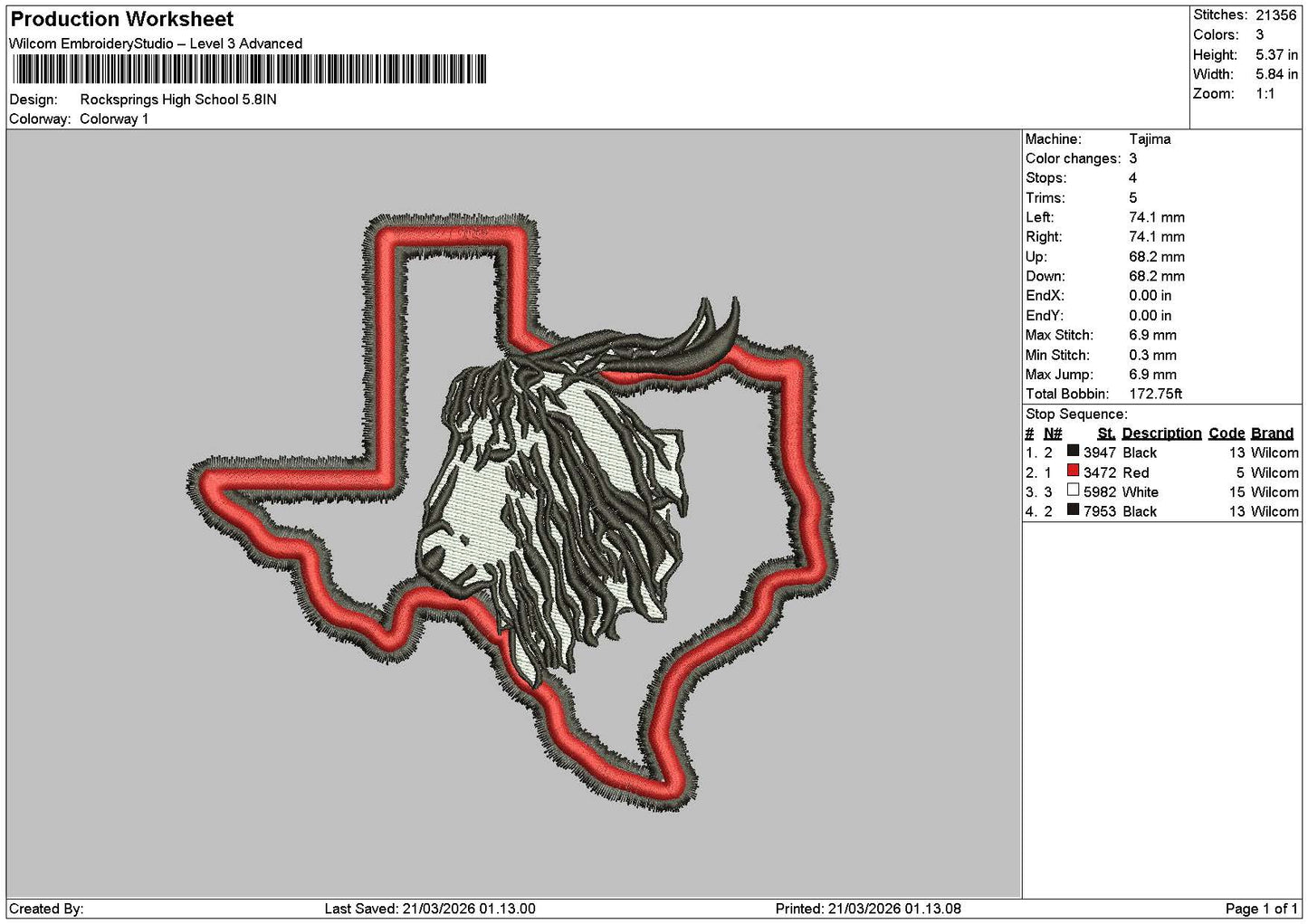Click the Texas embroidery design preview
Screen dimensions: 1308x924
click(512, 512)
